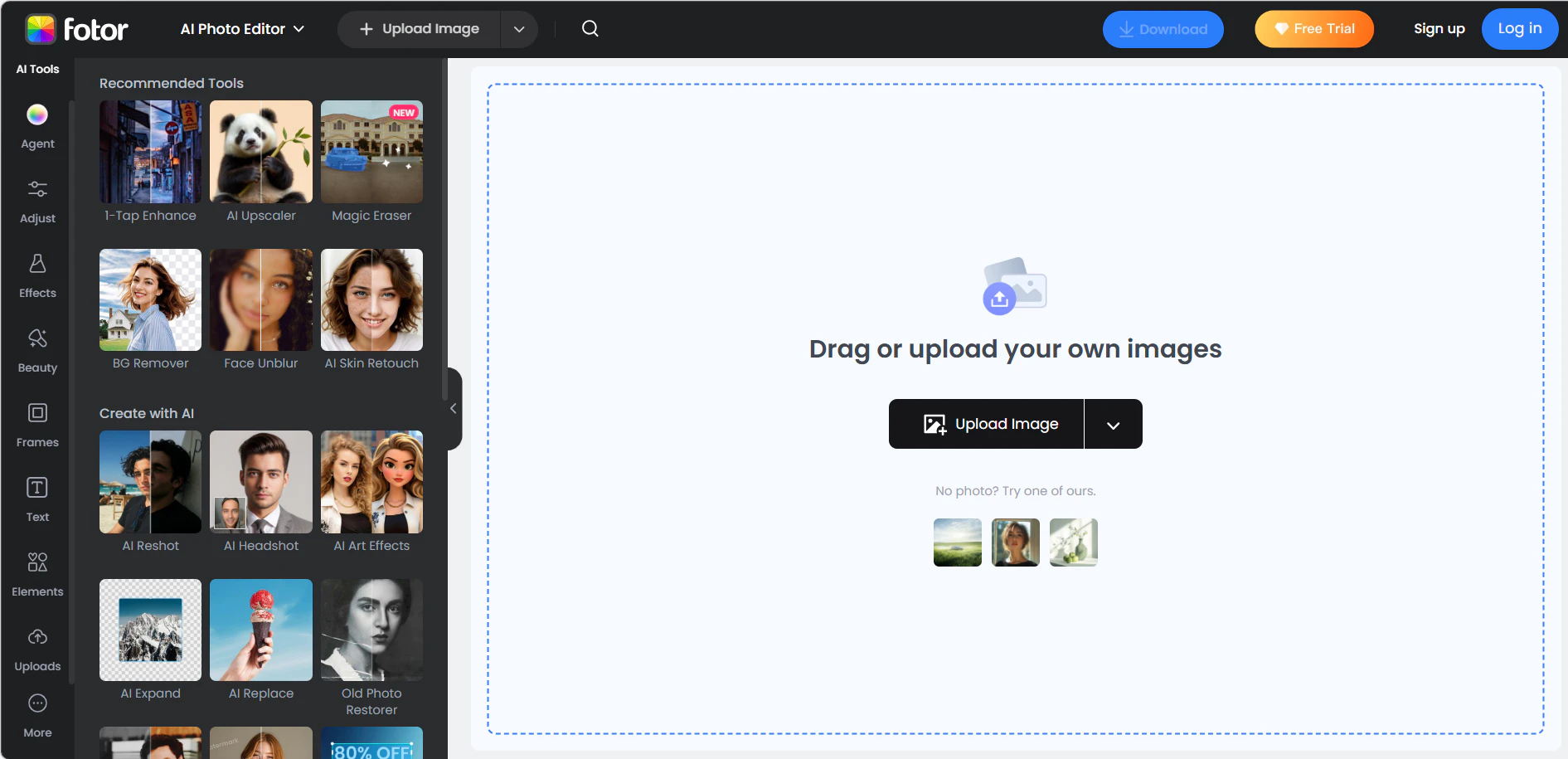Image resolution: width=1568 pixels, height=759 pixels.
Task: Click the search magnifier icon
Action: click(590, 29)
